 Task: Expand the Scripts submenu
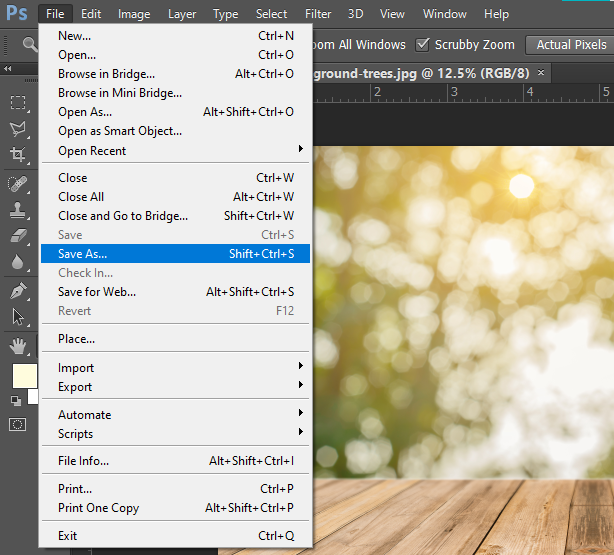[x=175, y=434]
